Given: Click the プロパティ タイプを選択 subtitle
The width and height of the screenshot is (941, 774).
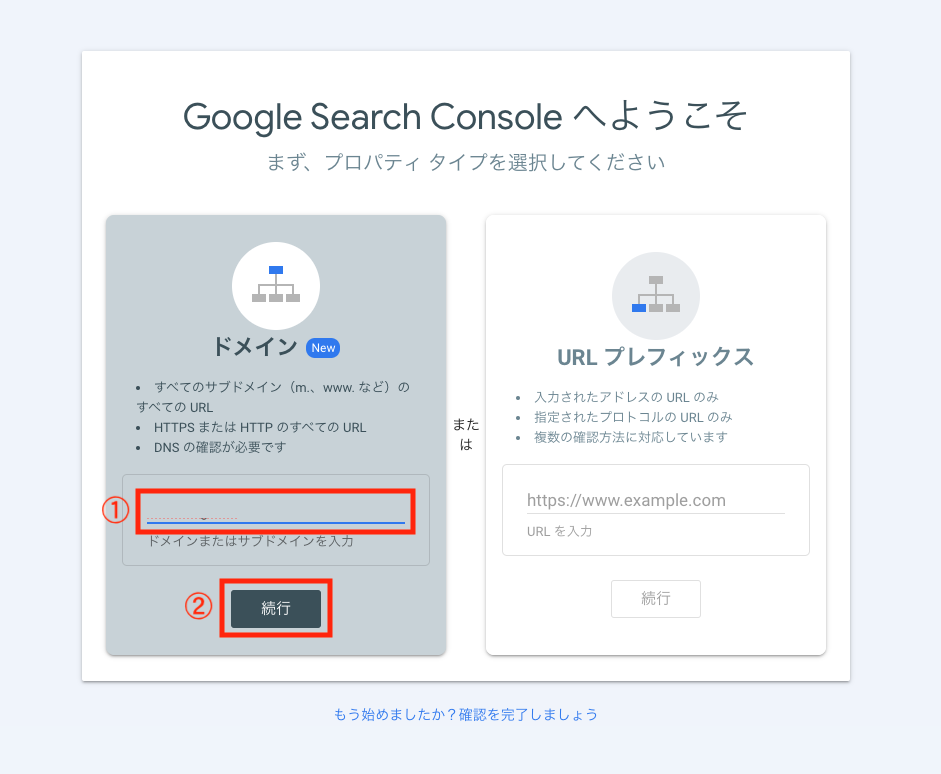Looking at the screenshot, I should pos(466,162).
